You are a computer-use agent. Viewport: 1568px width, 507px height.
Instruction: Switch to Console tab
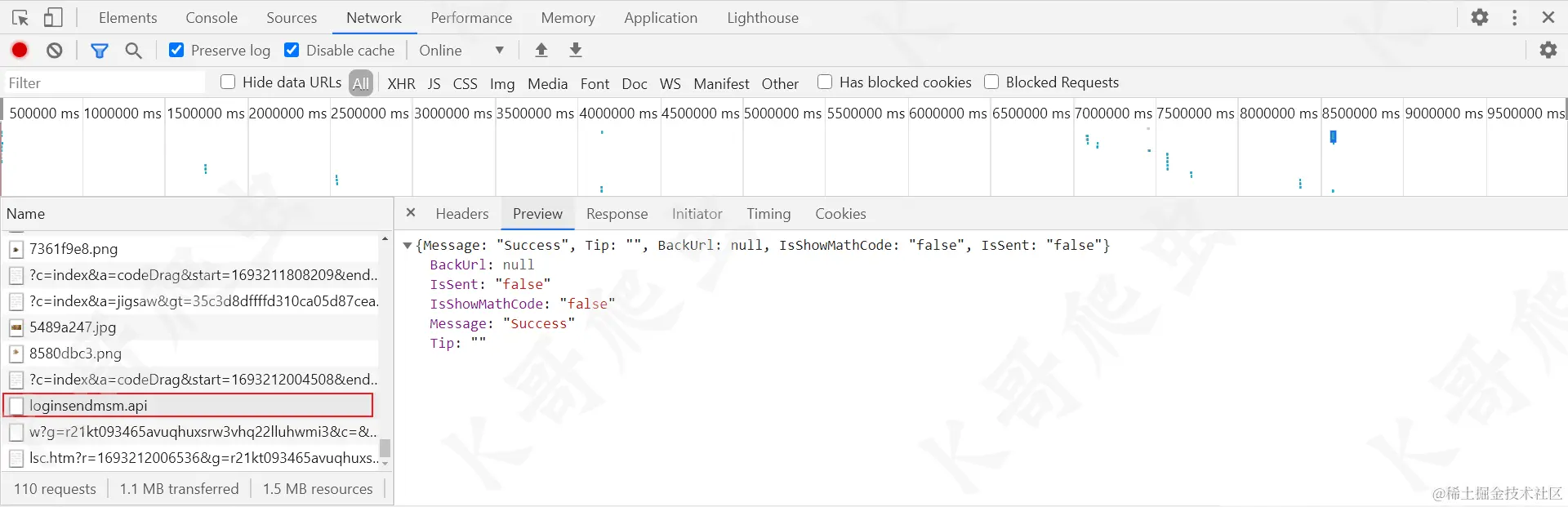pyautogui.click(x=212, y=17)
